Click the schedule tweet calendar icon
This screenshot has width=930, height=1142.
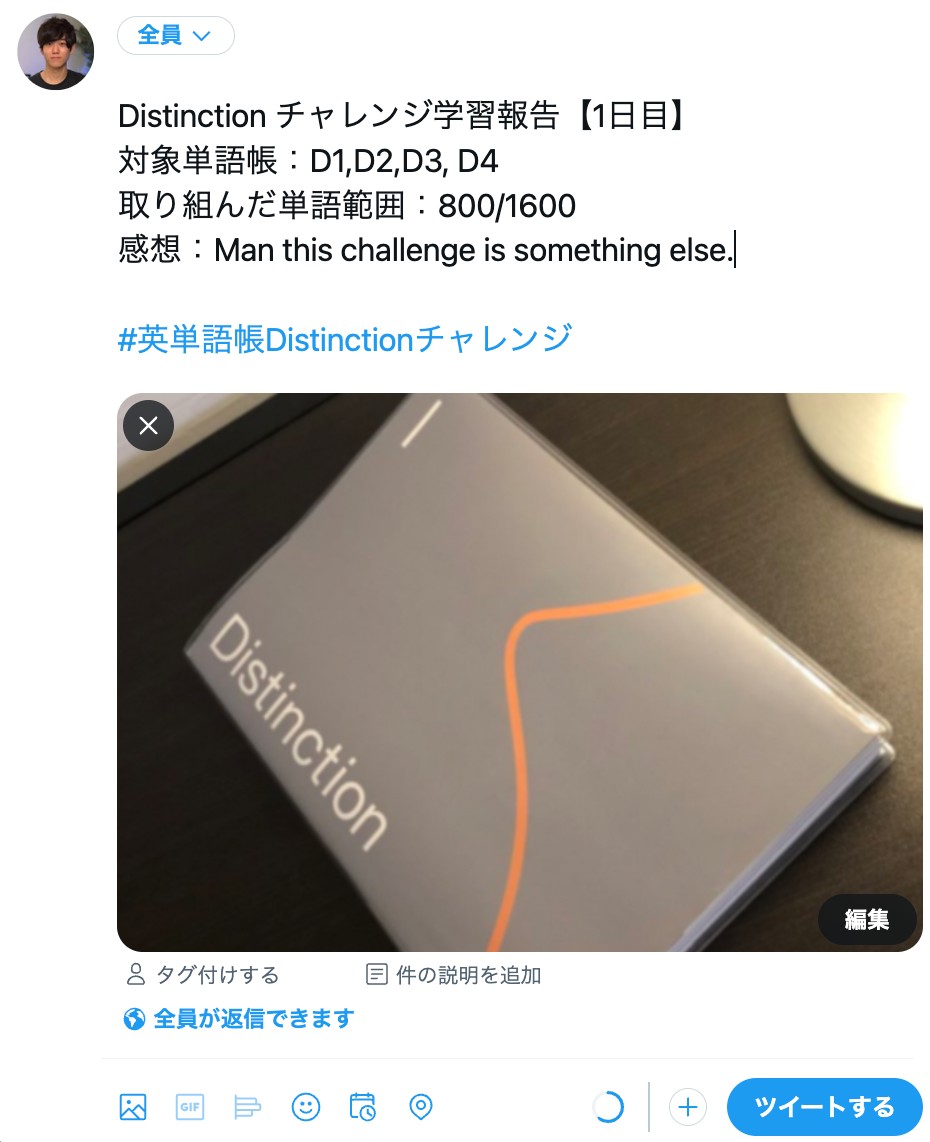[x=363, y=1107]
